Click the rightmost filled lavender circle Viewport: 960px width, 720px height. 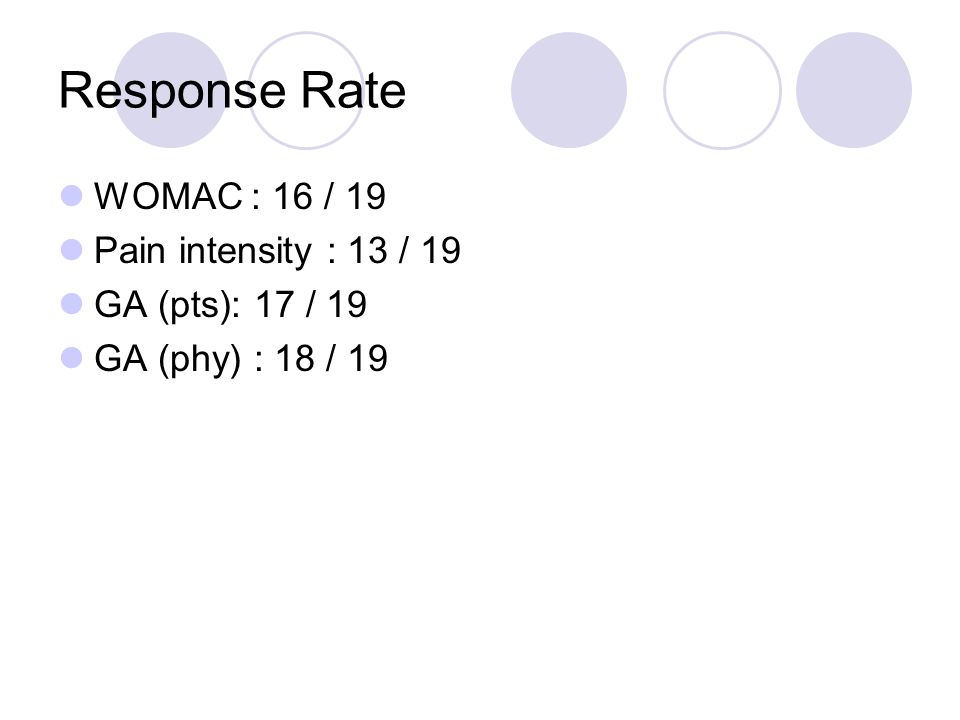pyautogui.click(x=854, y=90)
